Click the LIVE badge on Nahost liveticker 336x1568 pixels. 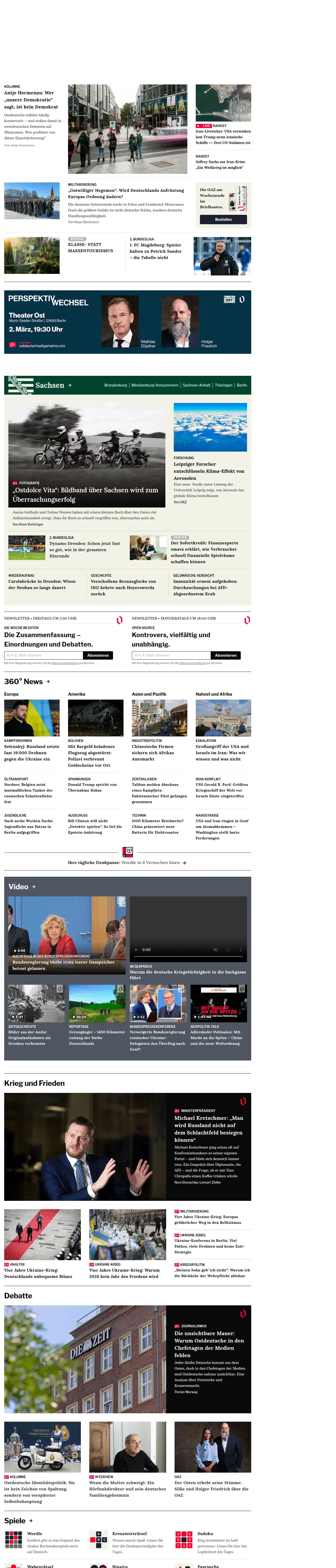coord(204,126)
